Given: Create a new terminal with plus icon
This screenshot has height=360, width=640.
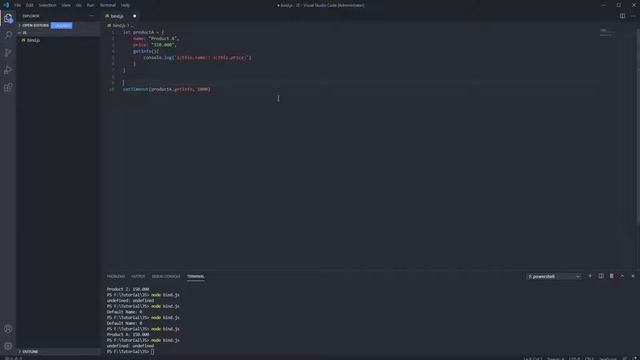Looking at the screenshot, I should [x=590, y=276].
